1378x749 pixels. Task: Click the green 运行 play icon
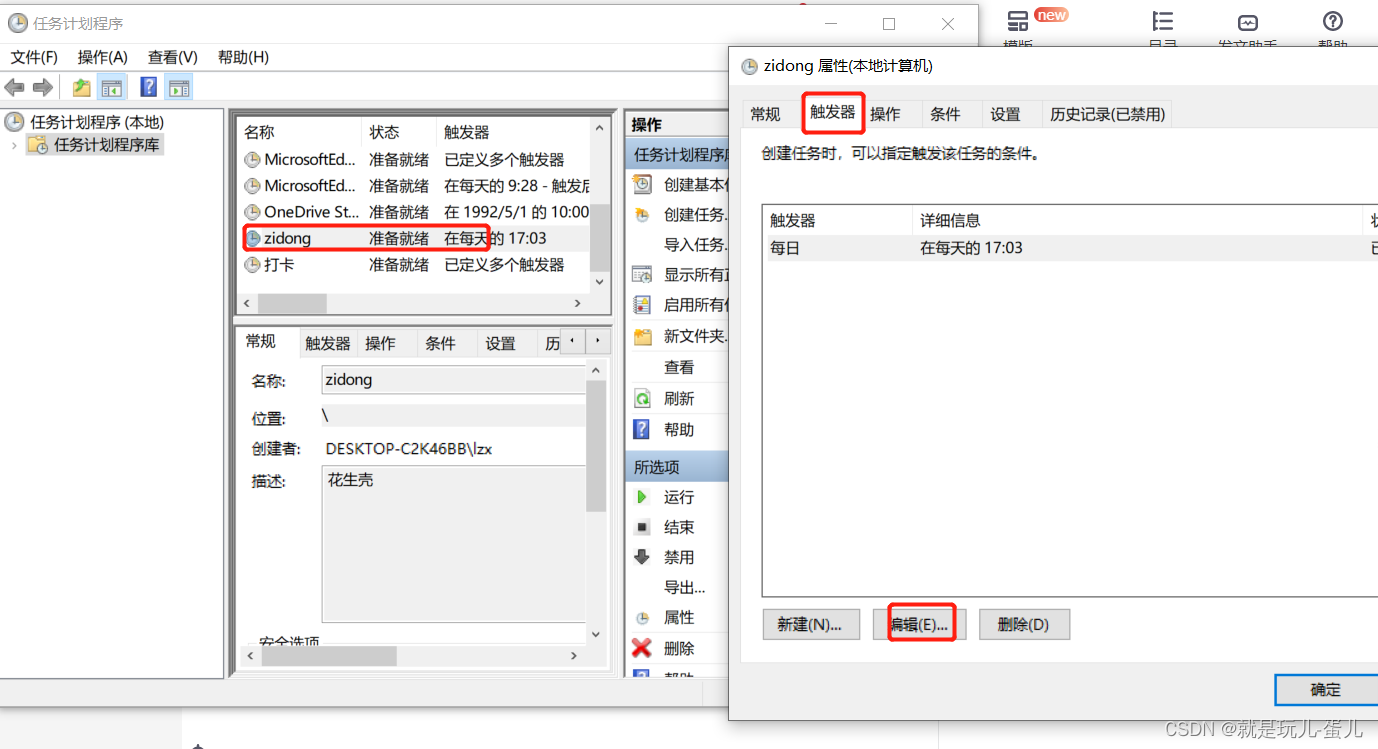coord(643,497)
